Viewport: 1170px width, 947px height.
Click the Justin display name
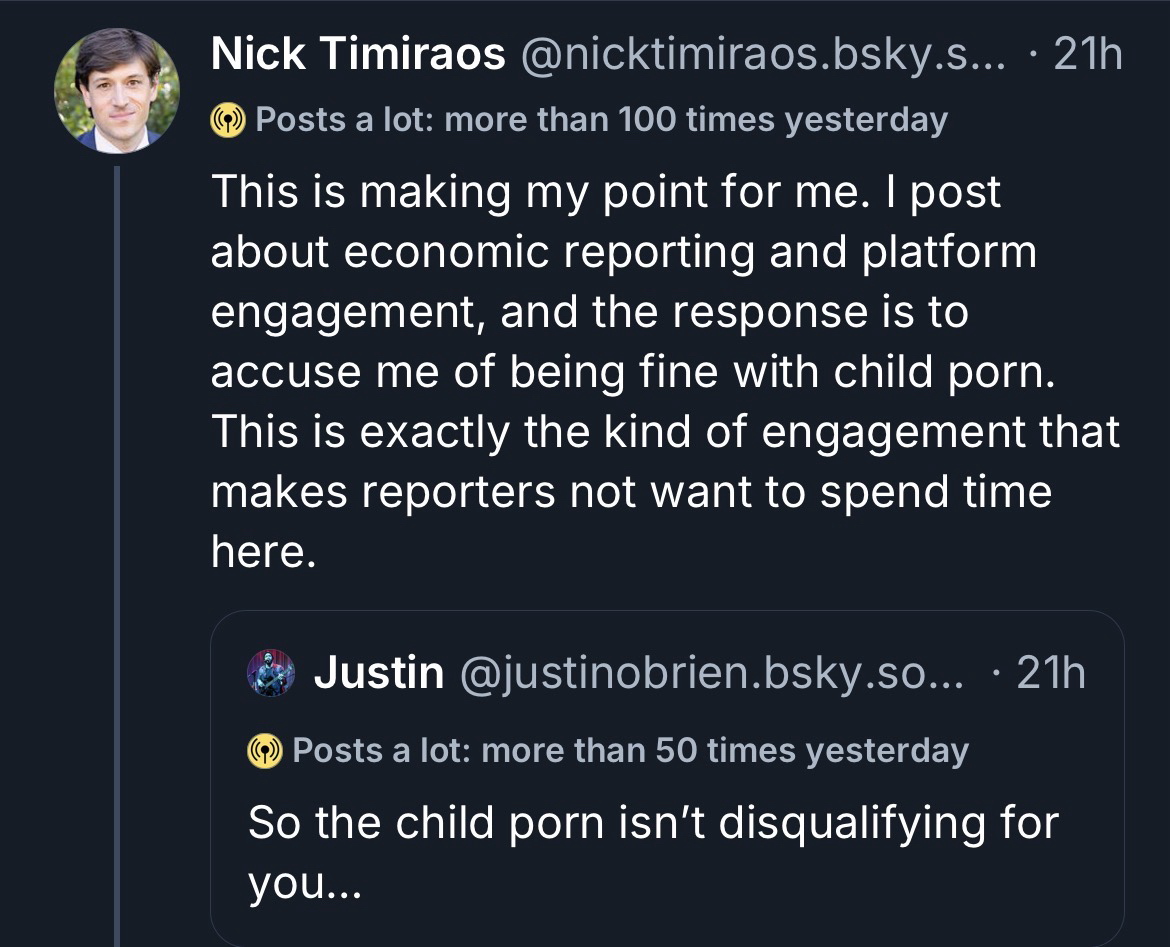pos(378,673)
